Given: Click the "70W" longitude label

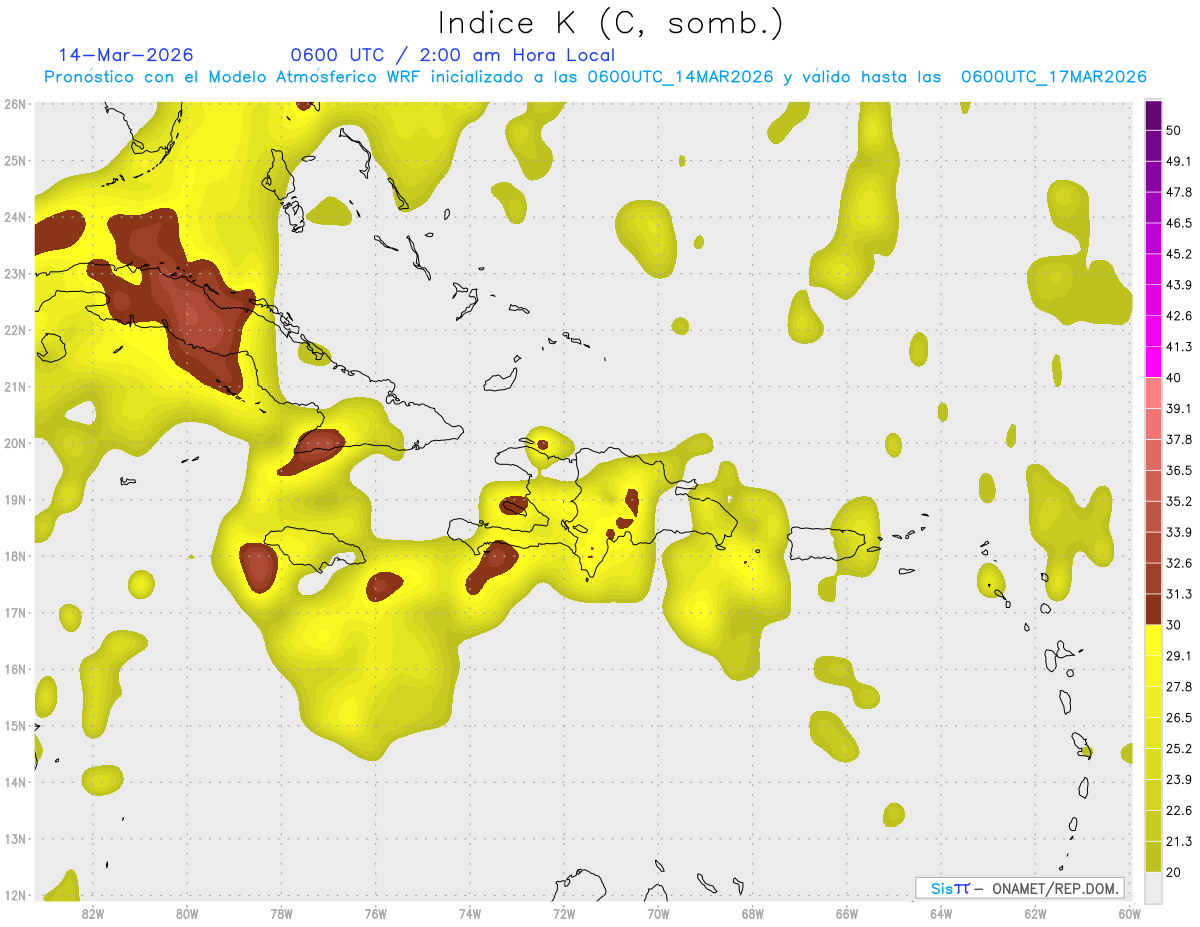Looking at the screenshot, I should 658,914.
